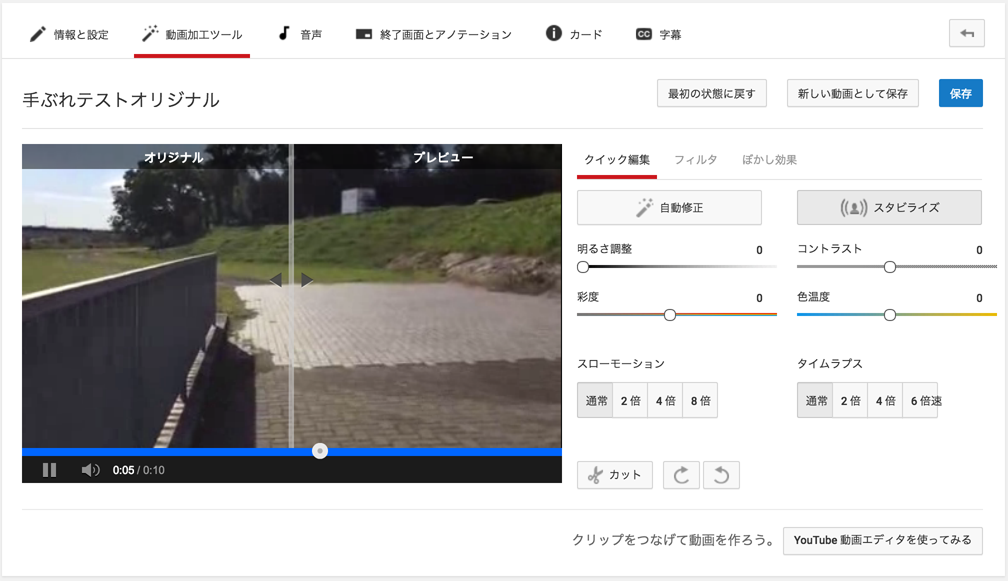Click the 色温度 slider handle
Screen dimensions: 1008x581
pyautogui.click(x=890, y=315)
